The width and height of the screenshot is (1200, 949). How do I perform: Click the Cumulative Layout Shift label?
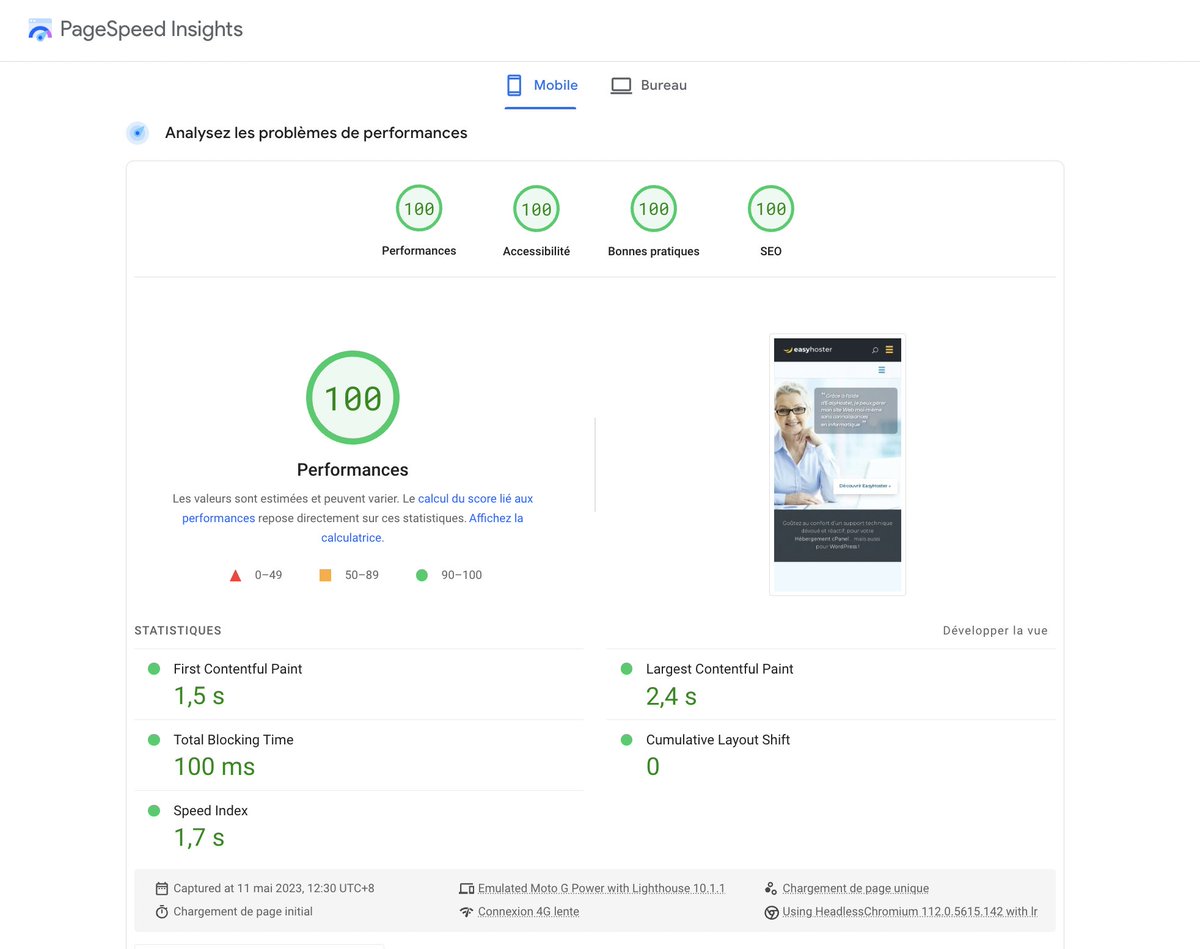[x=718, y=740]
